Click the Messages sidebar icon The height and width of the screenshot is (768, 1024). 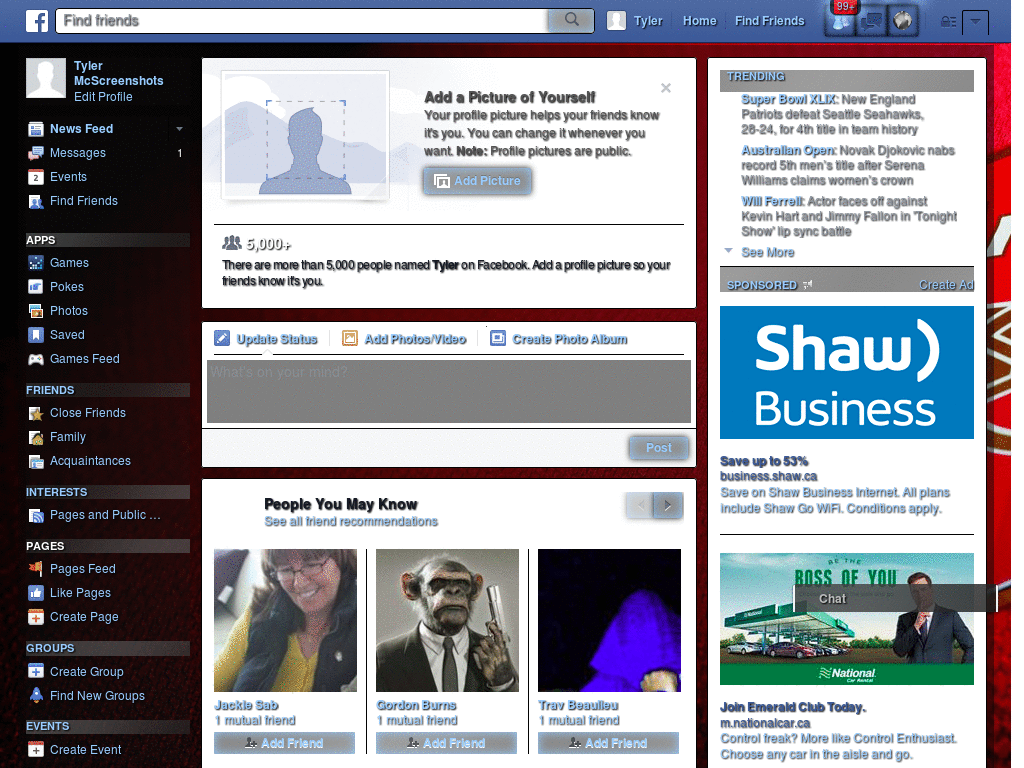(36, 153)
